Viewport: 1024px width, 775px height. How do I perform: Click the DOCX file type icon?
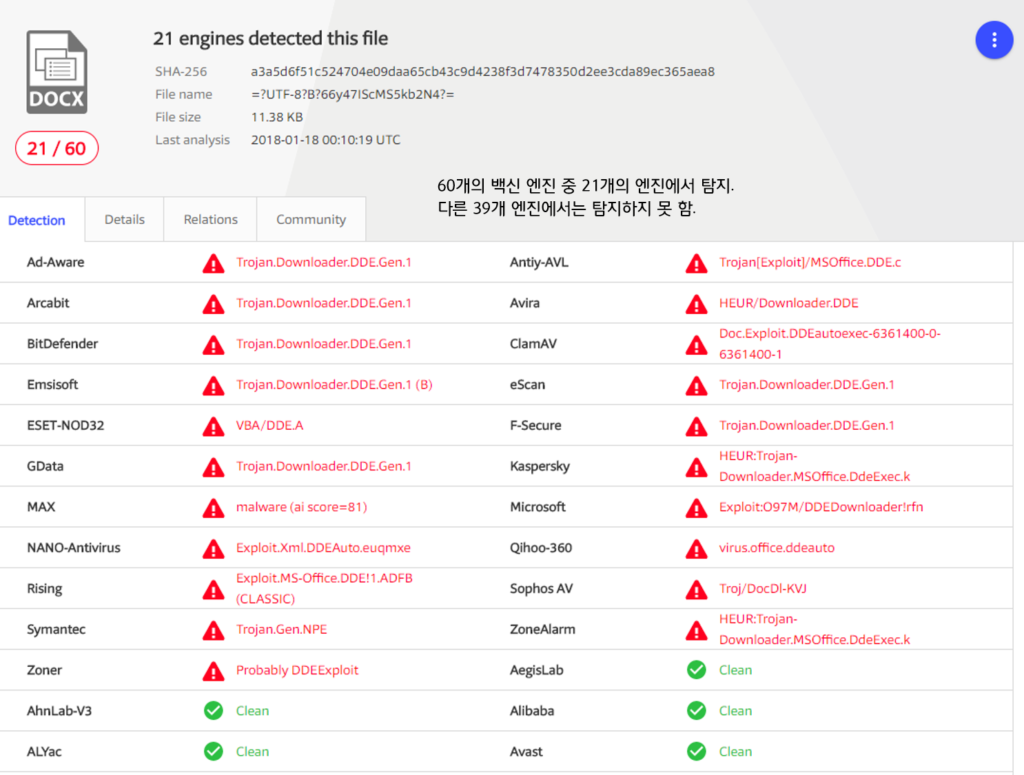click(x=56, y=71)
